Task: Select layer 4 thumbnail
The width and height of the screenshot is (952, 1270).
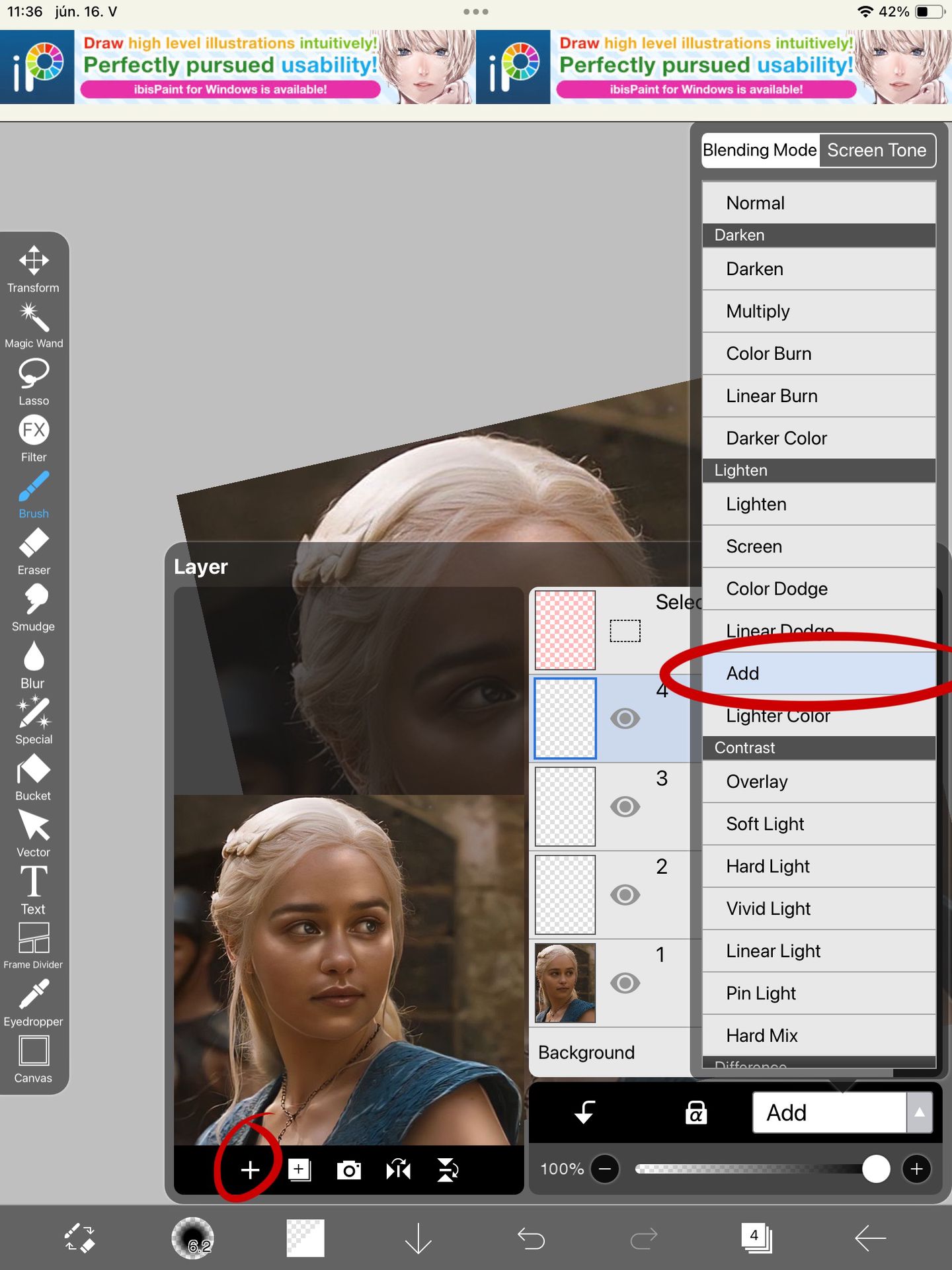Action: point(565,718)
